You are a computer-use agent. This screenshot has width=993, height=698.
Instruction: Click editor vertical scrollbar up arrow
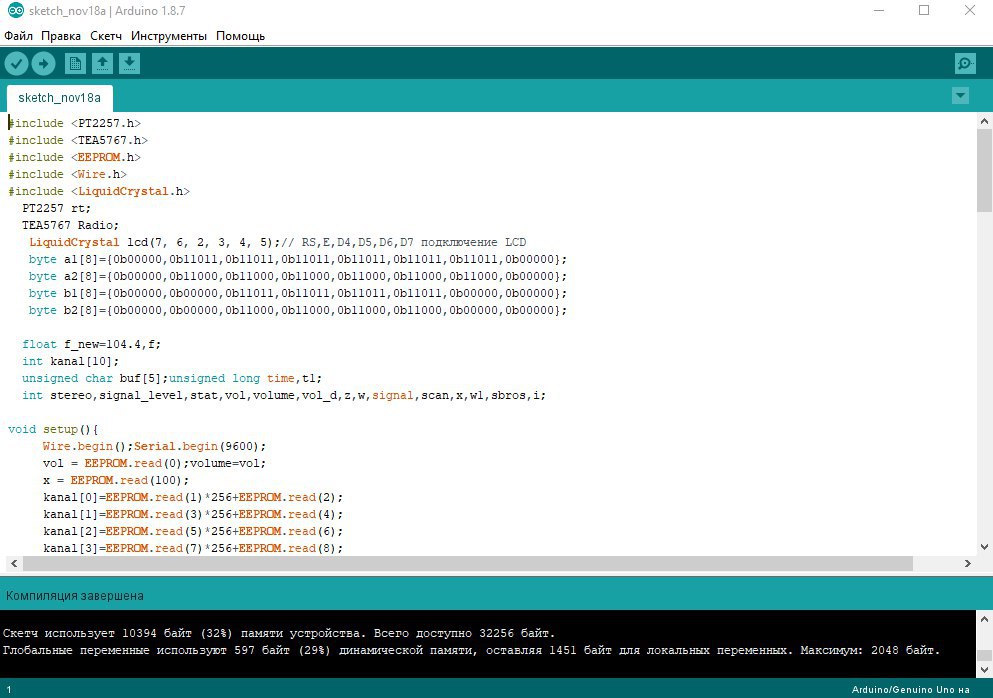[x=984, y=121]
